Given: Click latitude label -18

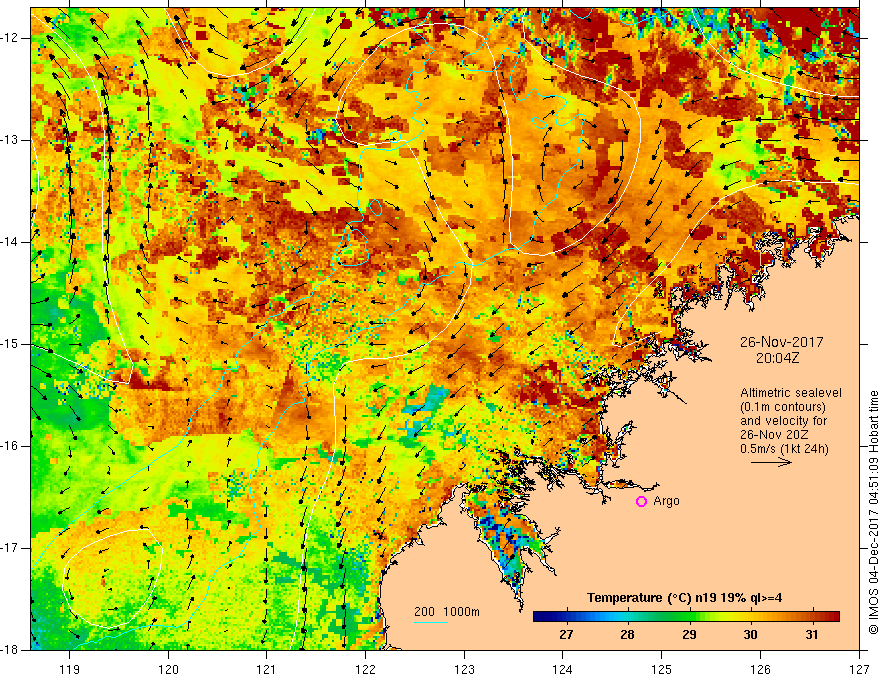Looking at the screenshot, I should tap(11, 650).
